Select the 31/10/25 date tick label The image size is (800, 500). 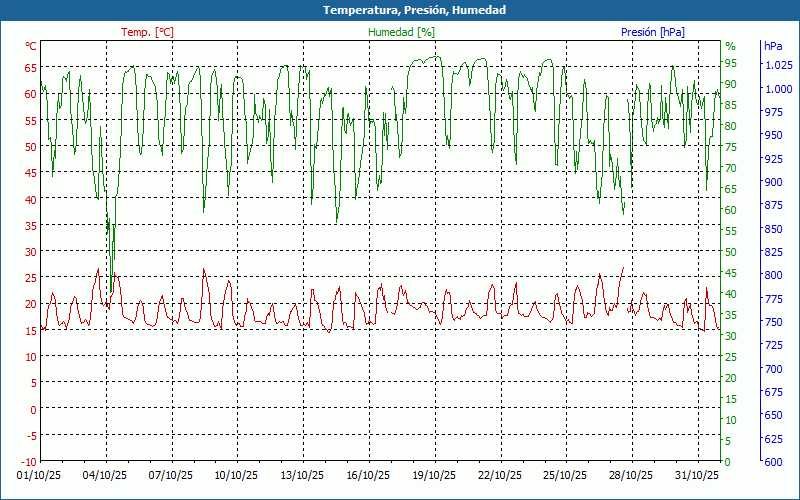tap(697, 476)
